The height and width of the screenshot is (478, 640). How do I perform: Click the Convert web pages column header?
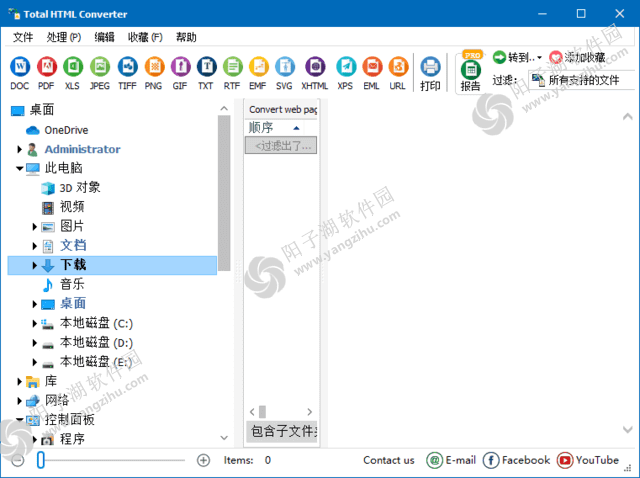[x=282, y=109]
